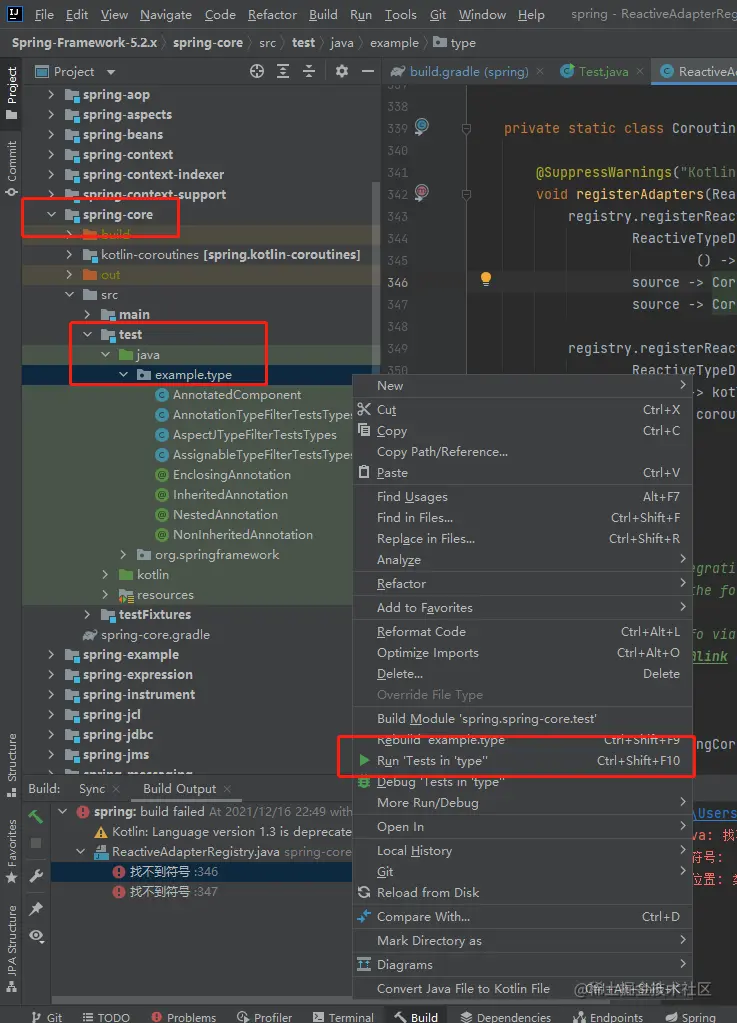Open the Terminal tool window
Image resolution: width=737 pixels, height=1023 pixels.
click(x=343, y=1016)
